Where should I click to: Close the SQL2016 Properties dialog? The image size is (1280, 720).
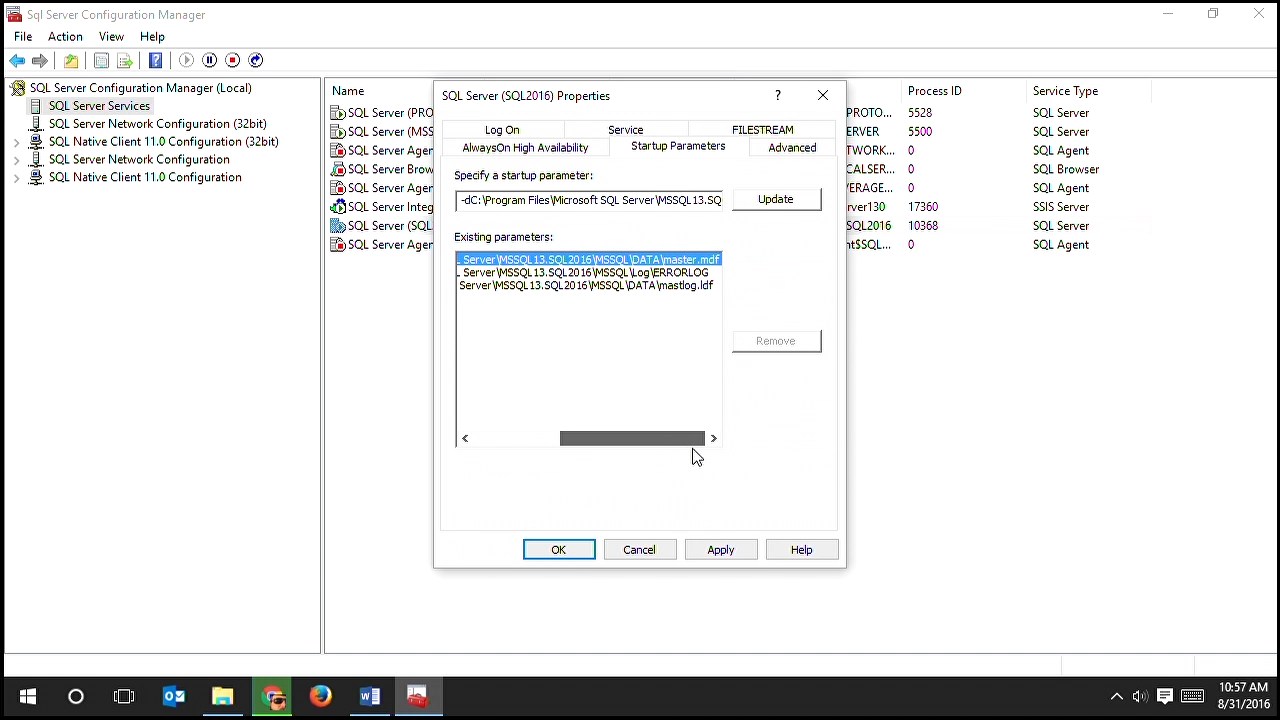pyautogui.click(x=823, y=95)
